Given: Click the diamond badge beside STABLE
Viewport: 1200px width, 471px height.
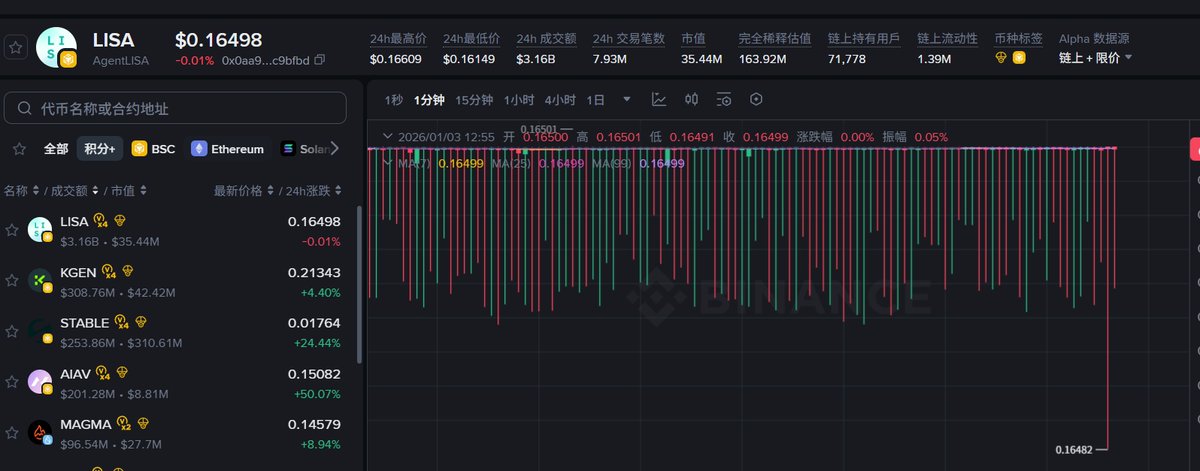Looking at the screenshot, I should (x=142, y=321).
